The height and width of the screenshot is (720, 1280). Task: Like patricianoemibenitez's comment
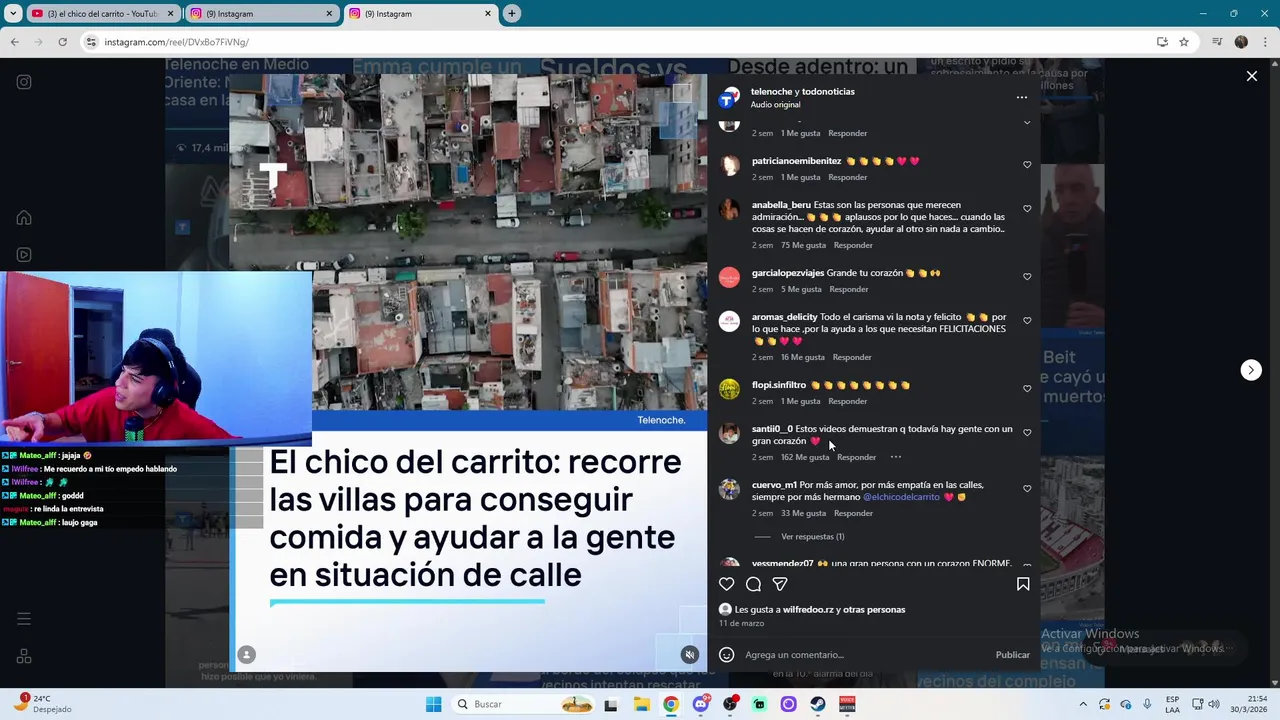point(1027,165)
